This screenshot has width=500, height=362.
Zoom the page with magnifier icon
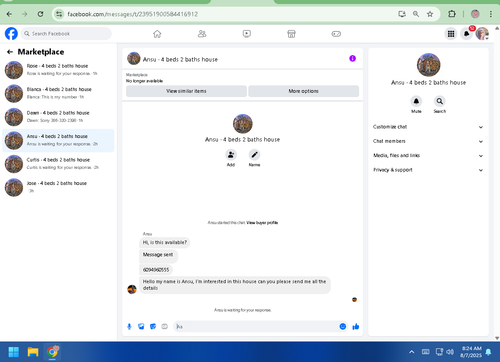point(416,14)
